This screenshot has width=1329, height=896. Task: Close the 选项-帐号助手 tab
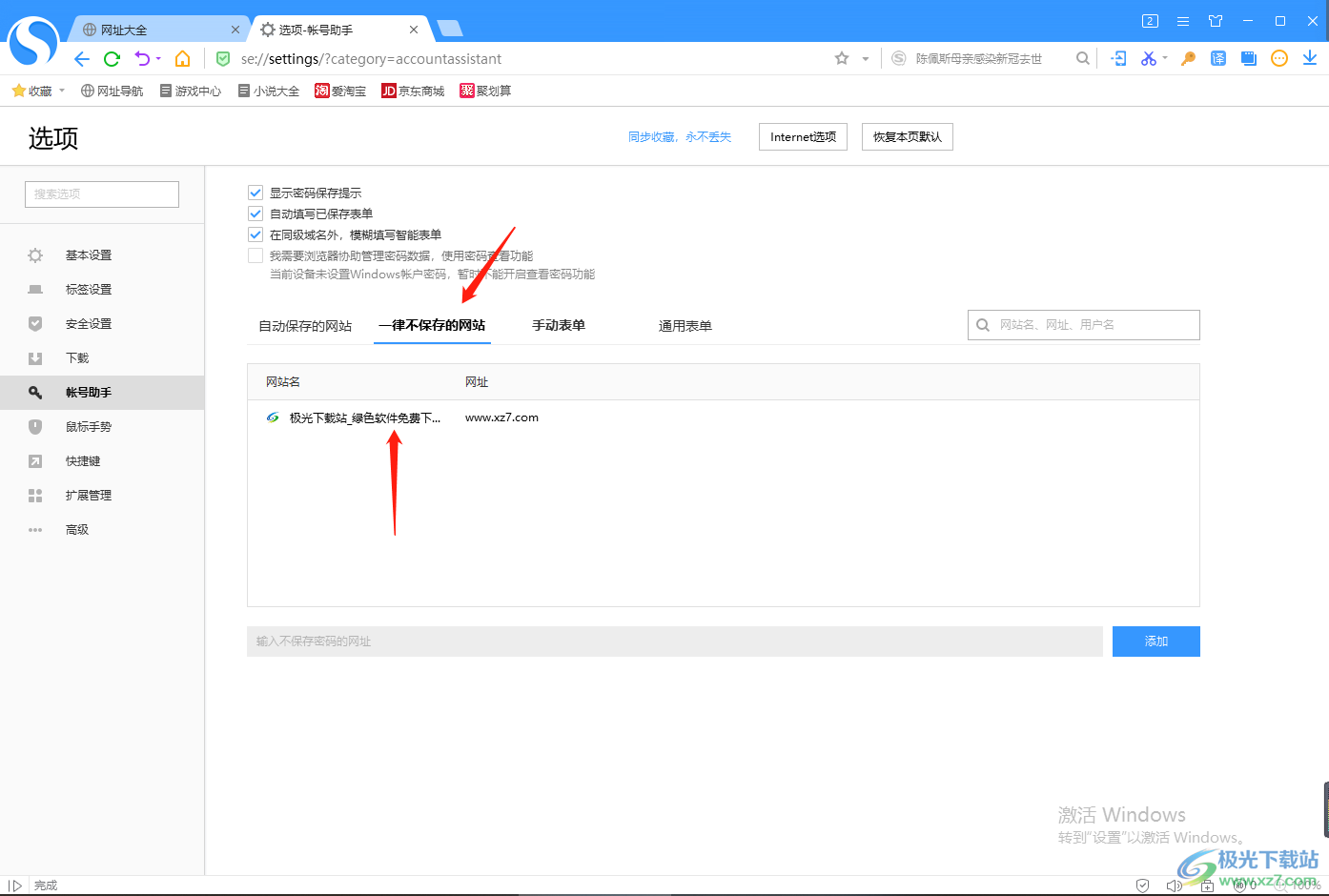pyautogui.click(x=414, y=30)
